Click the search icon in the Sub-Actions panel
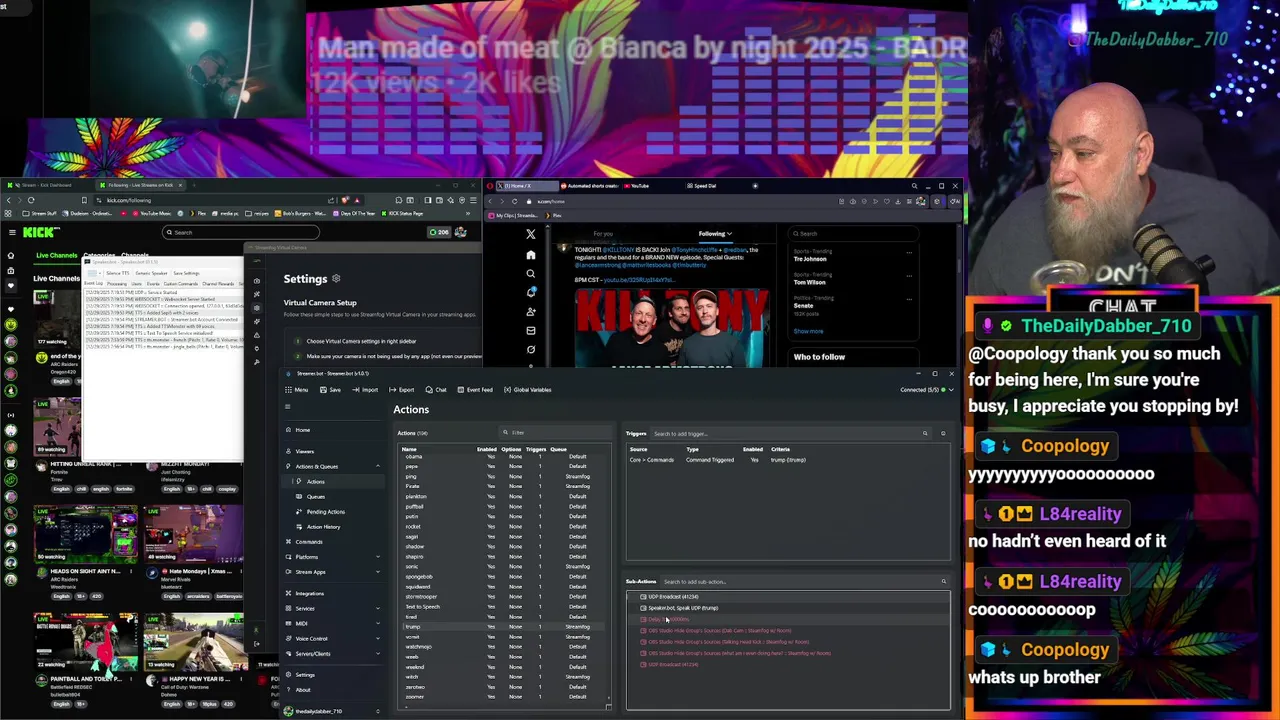 click(943, 581)
